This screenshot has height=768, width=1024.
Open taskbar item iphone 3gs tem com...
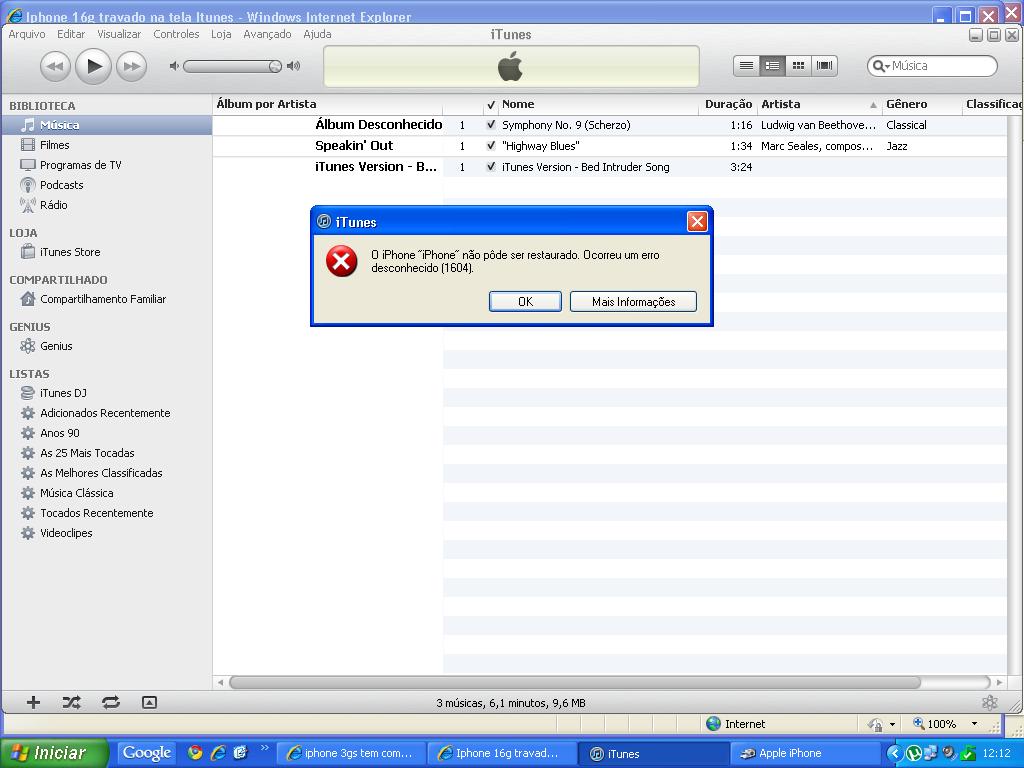[351, 753]
